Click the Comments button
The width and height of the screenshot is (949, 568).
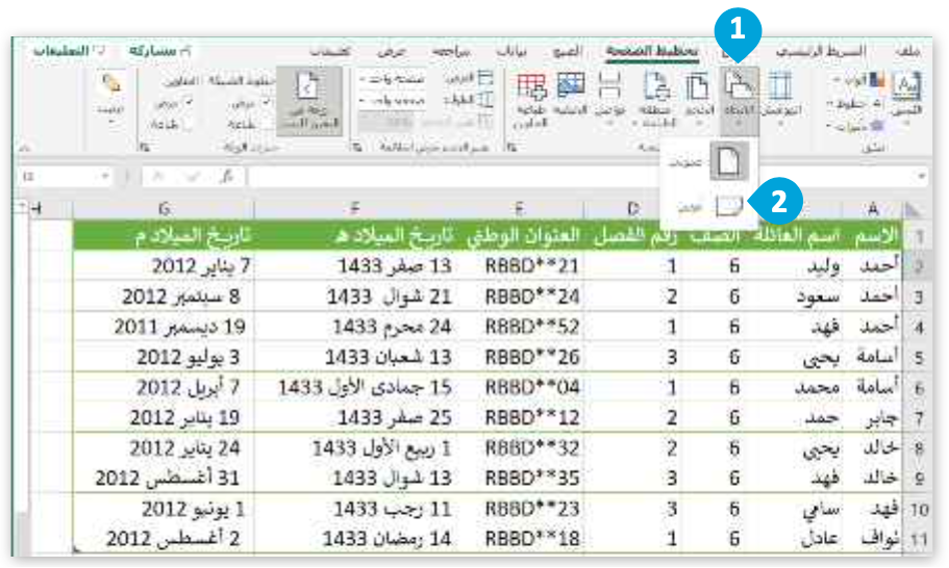[x=68, y=51]
